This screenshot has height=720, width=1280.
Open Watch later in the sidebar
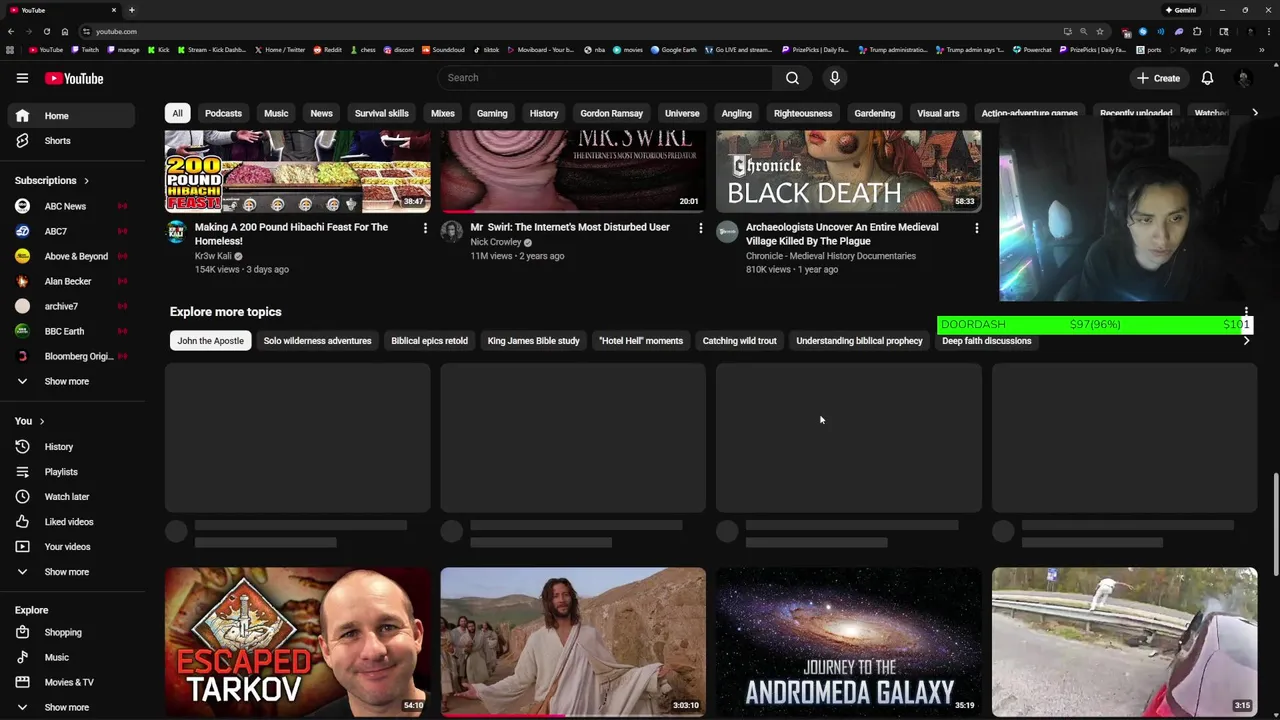[70, 497]
